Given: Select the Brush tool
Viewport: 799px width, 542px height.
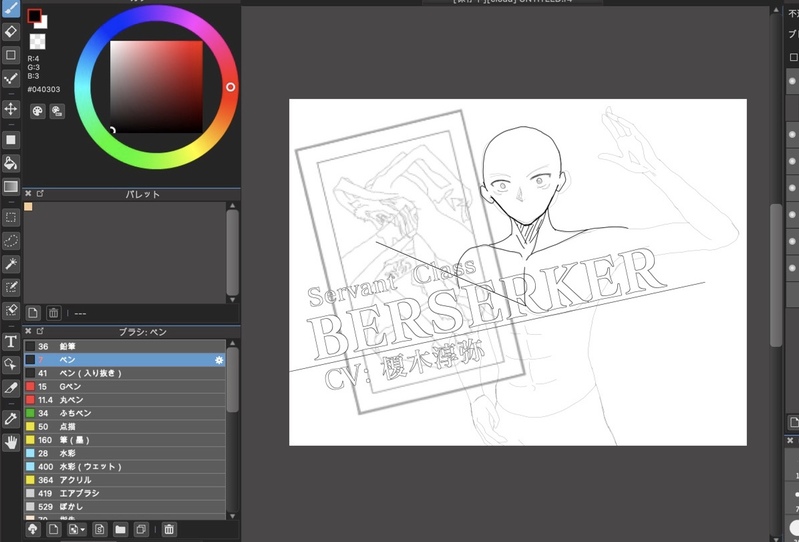Looking at the screenshot, I should point(11,8).
